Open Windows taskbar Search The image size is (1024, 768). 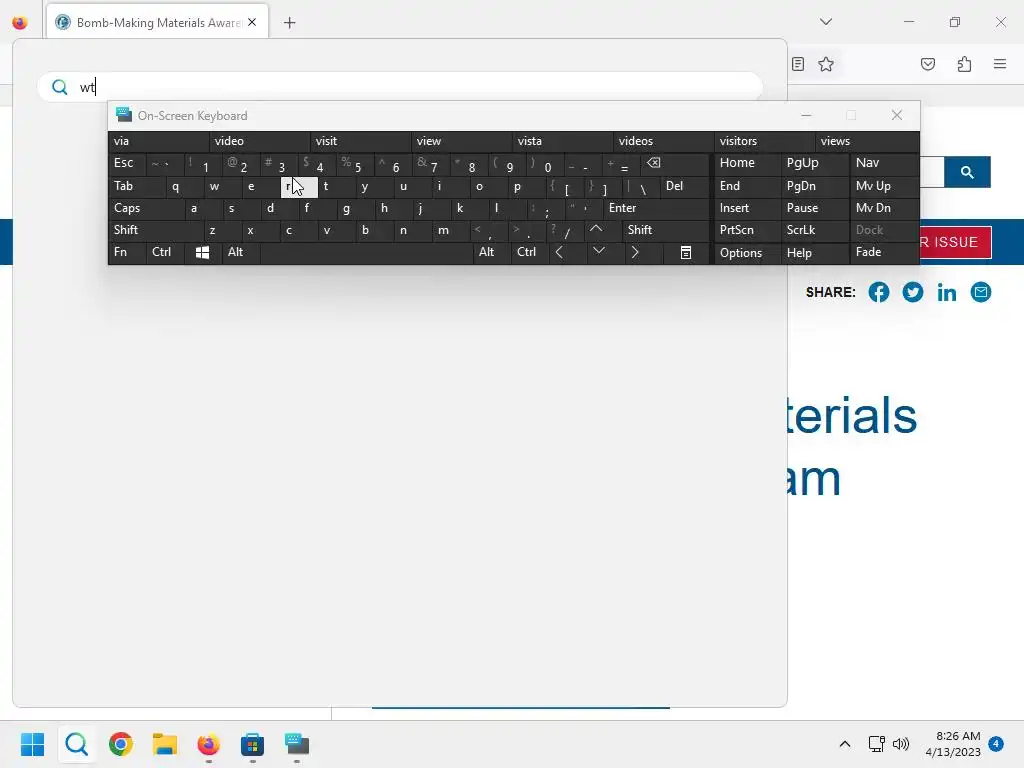click(x=76, y=744)
